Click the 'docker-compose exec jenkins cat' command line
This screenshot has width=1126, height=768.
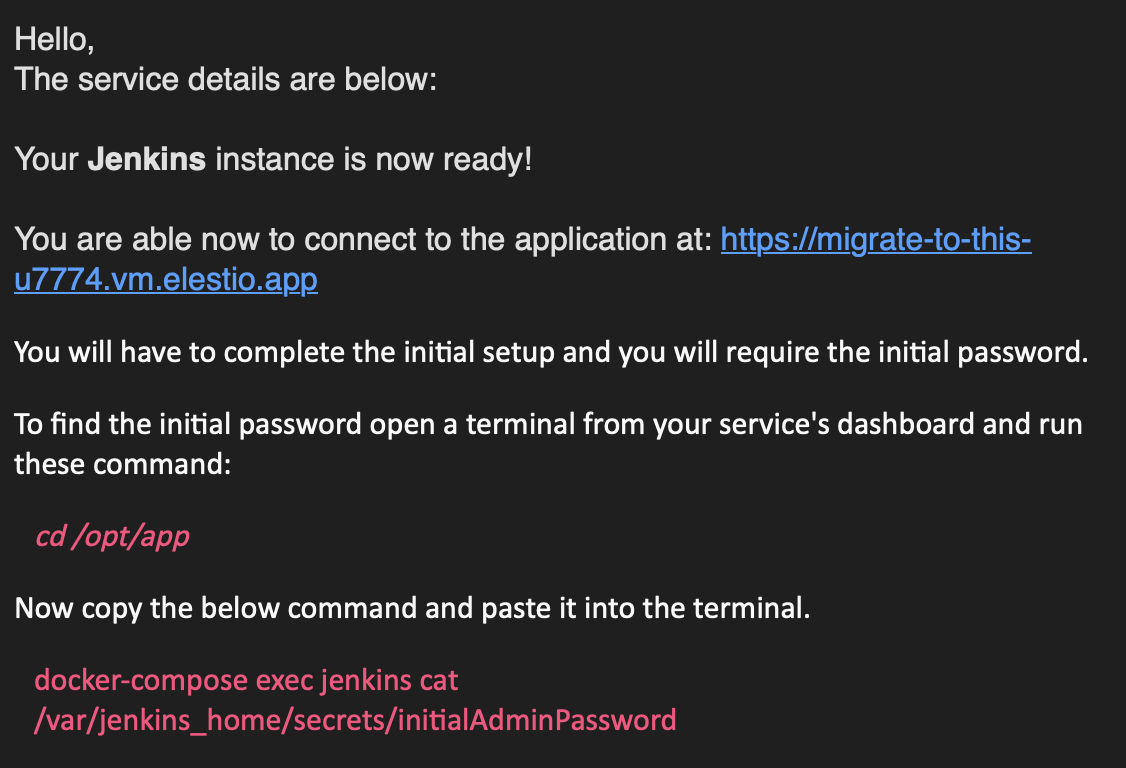click(x=246, y=681)
